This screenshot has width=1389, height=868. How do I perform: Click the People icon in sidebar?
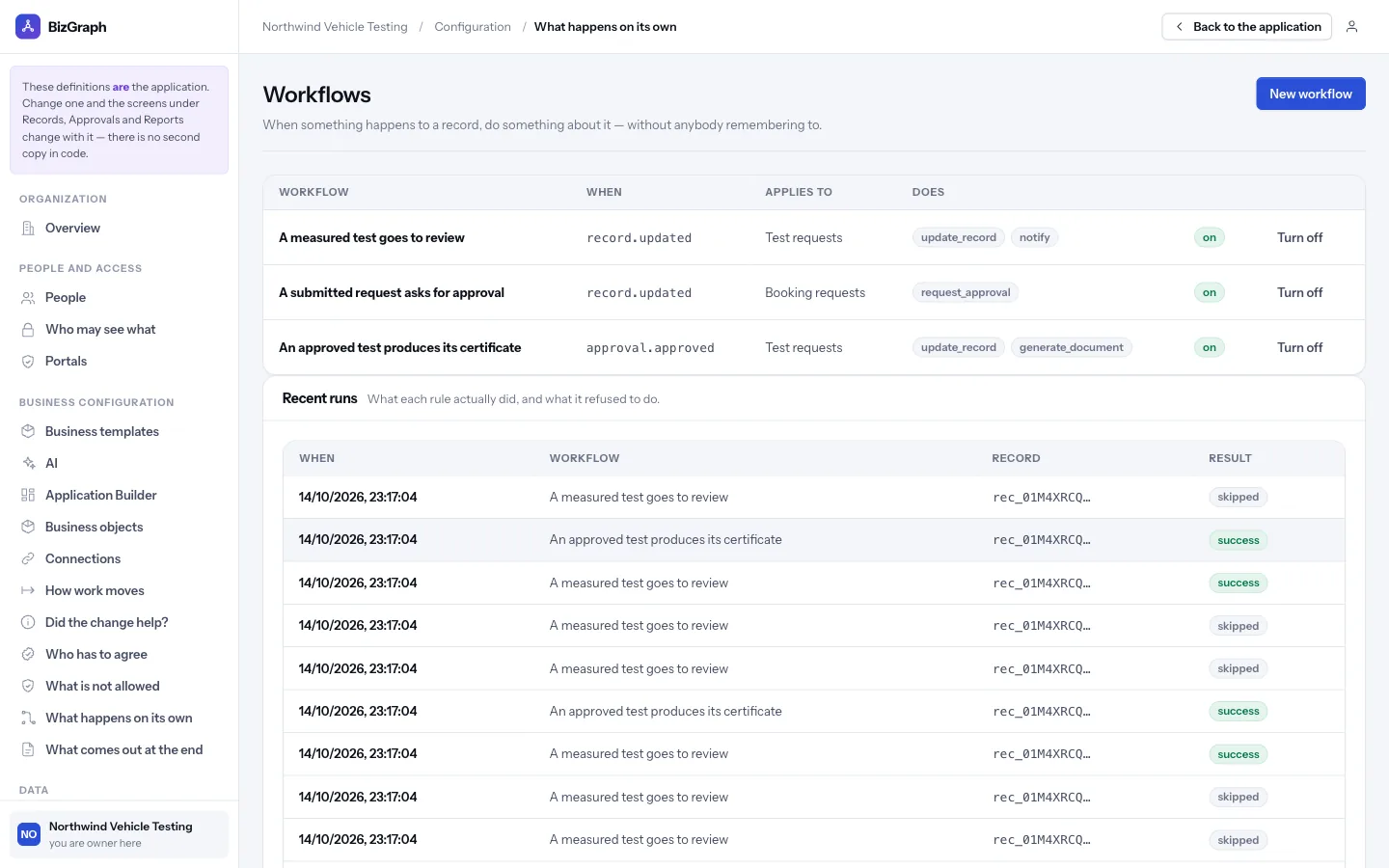[28, 298]
